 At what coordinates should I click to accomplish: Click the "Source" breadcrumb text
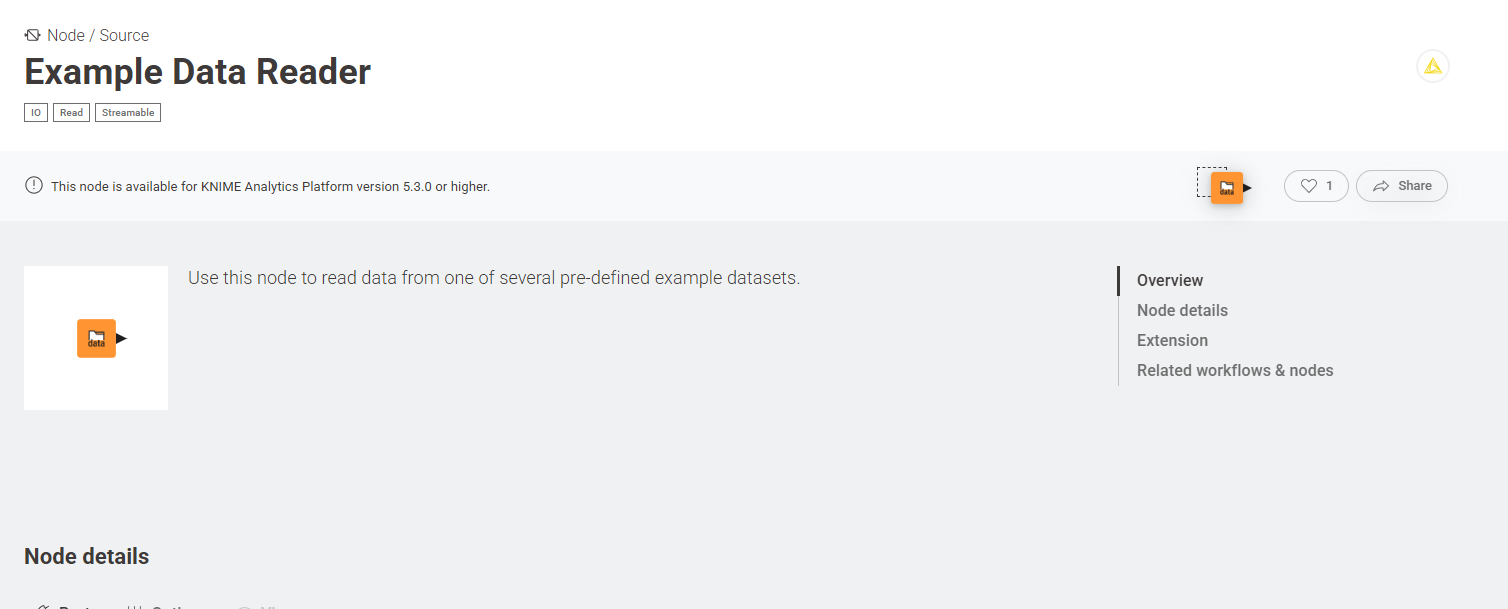click(124, 35)
